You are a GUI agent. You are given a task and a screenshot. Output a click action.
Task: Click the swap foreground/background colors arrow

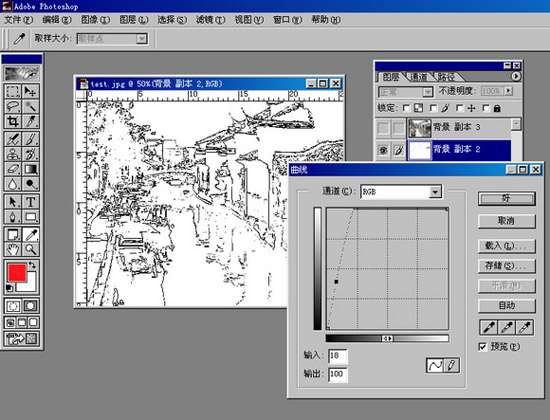point(32,265)
